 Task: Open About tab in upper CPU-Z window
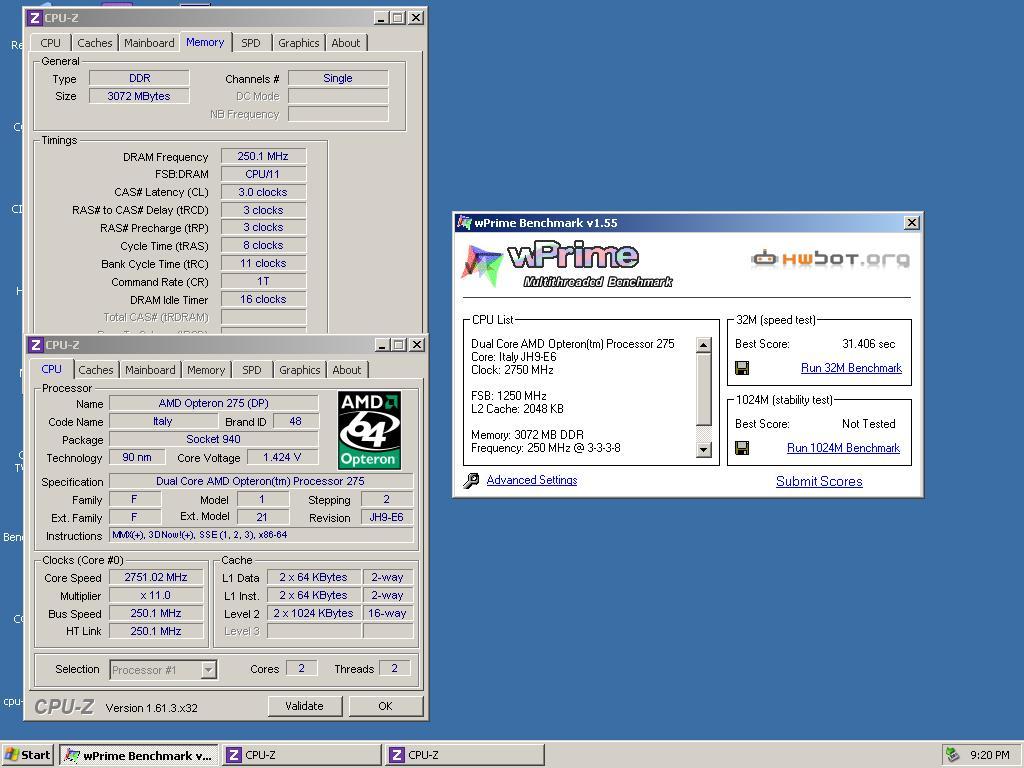[345, 43]
